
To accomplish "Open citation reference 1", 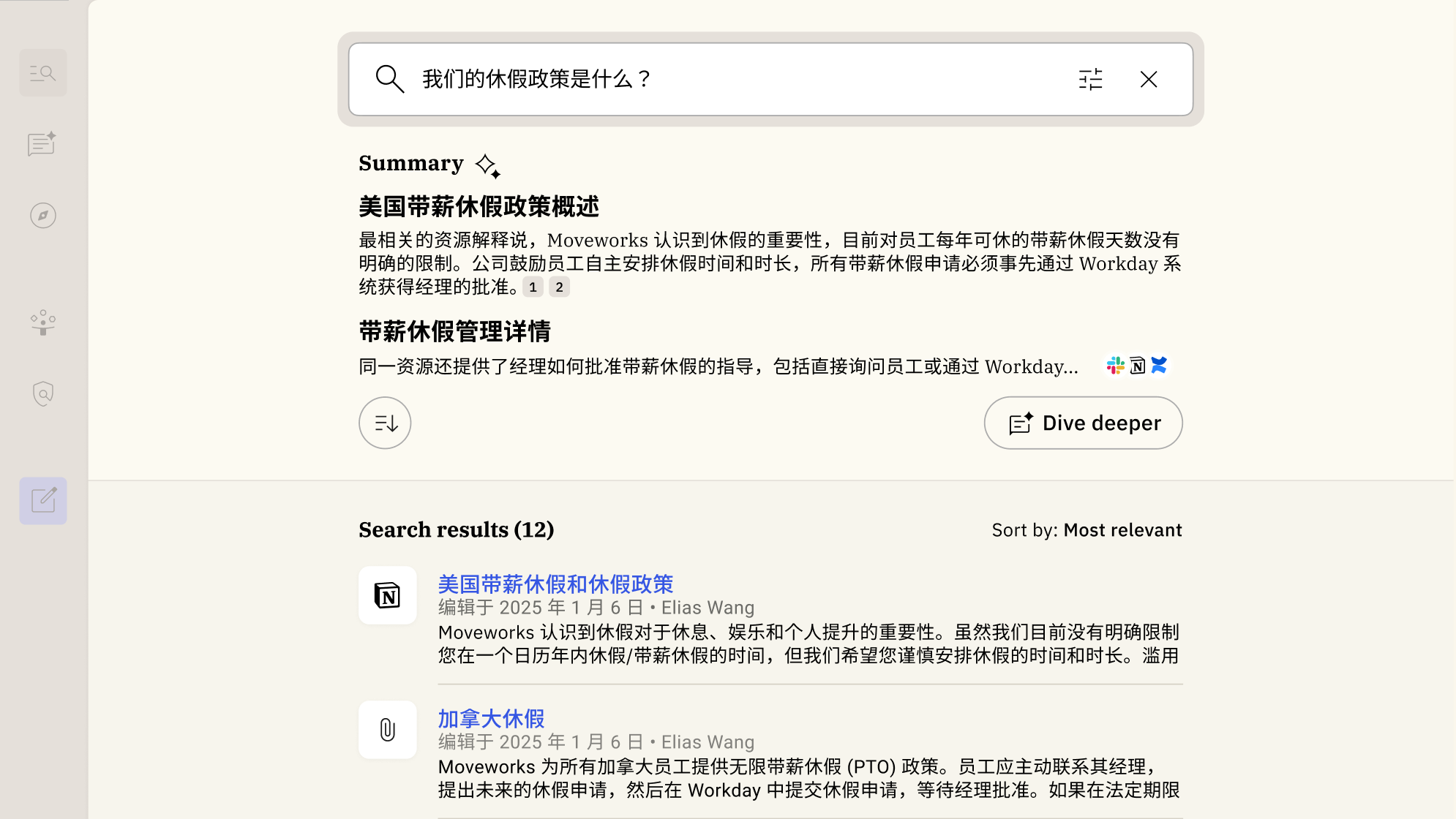I will (533, 287).
